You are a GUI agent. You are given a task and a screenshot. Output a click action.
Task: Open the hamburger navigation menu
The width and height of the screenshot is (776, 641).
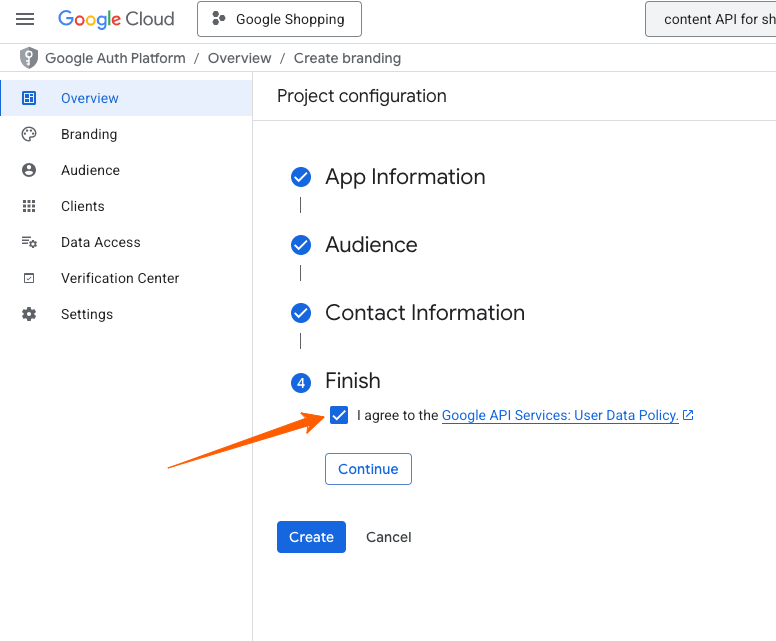(x=25, y=19)
